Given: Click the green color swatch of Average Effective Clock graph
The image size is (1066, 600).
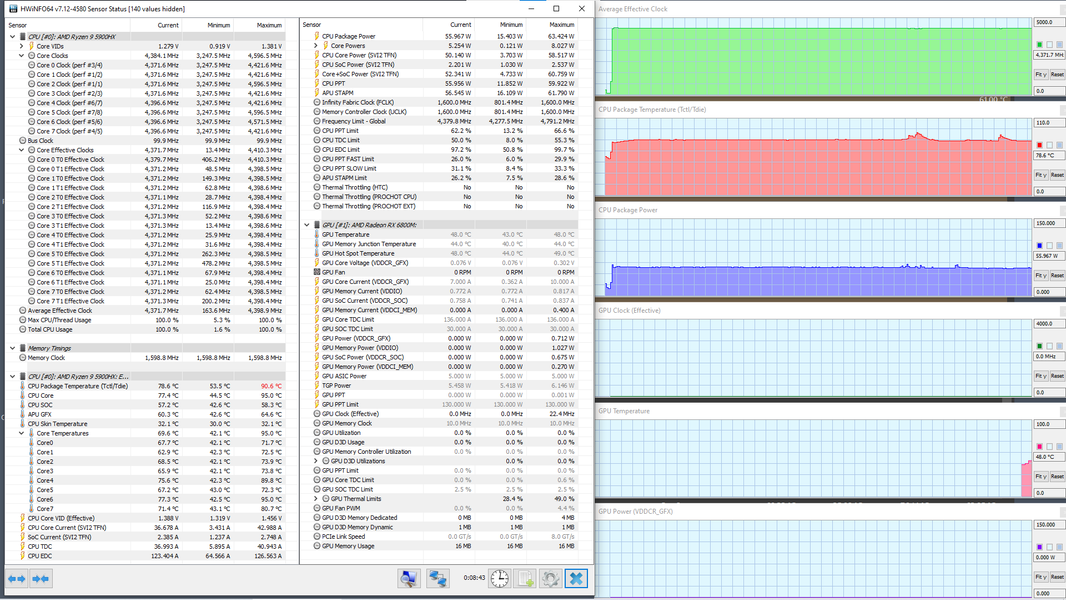Looking at the screenshot, I should [x=1039, y=45].
